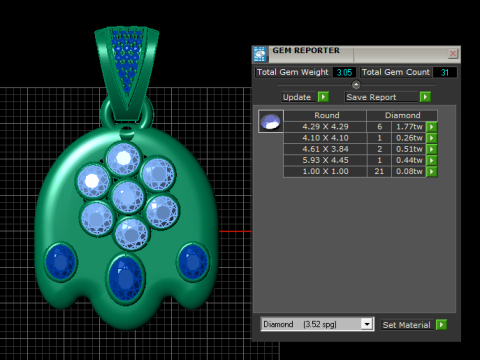This screenshot has width=480, height=360.
Task: Click the 1.77tw weight cell
Action: point(409,127)
